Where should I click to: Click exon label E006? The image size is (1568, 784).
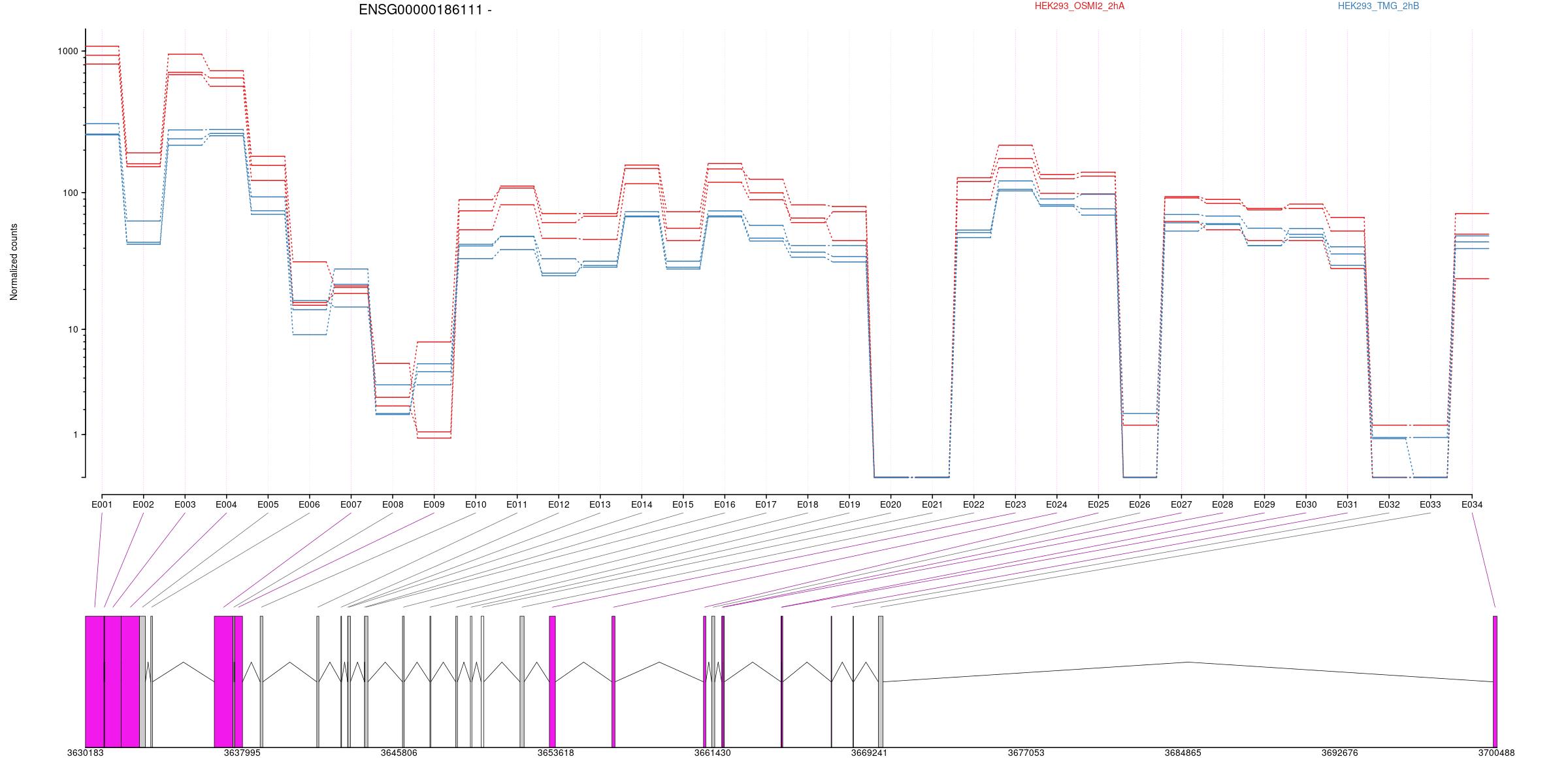(309, 504)
